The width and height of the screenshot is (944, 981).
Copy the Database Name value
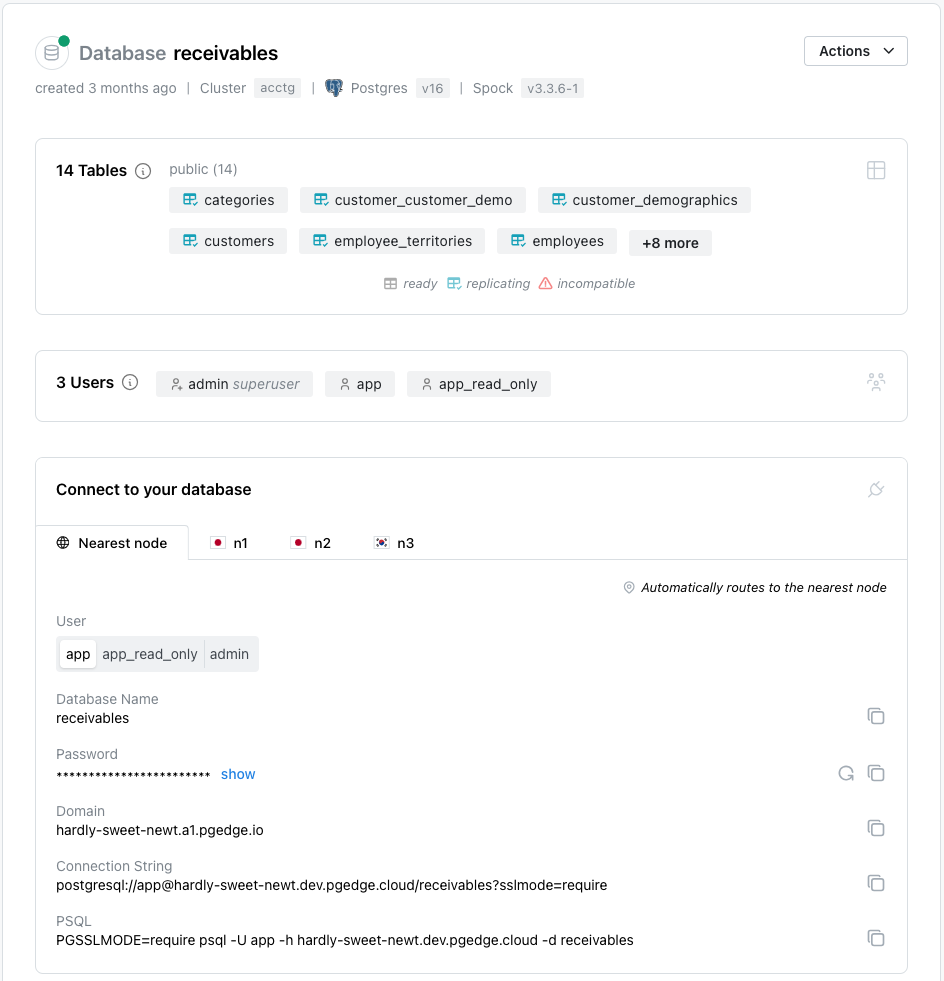[x=876, y=716]
